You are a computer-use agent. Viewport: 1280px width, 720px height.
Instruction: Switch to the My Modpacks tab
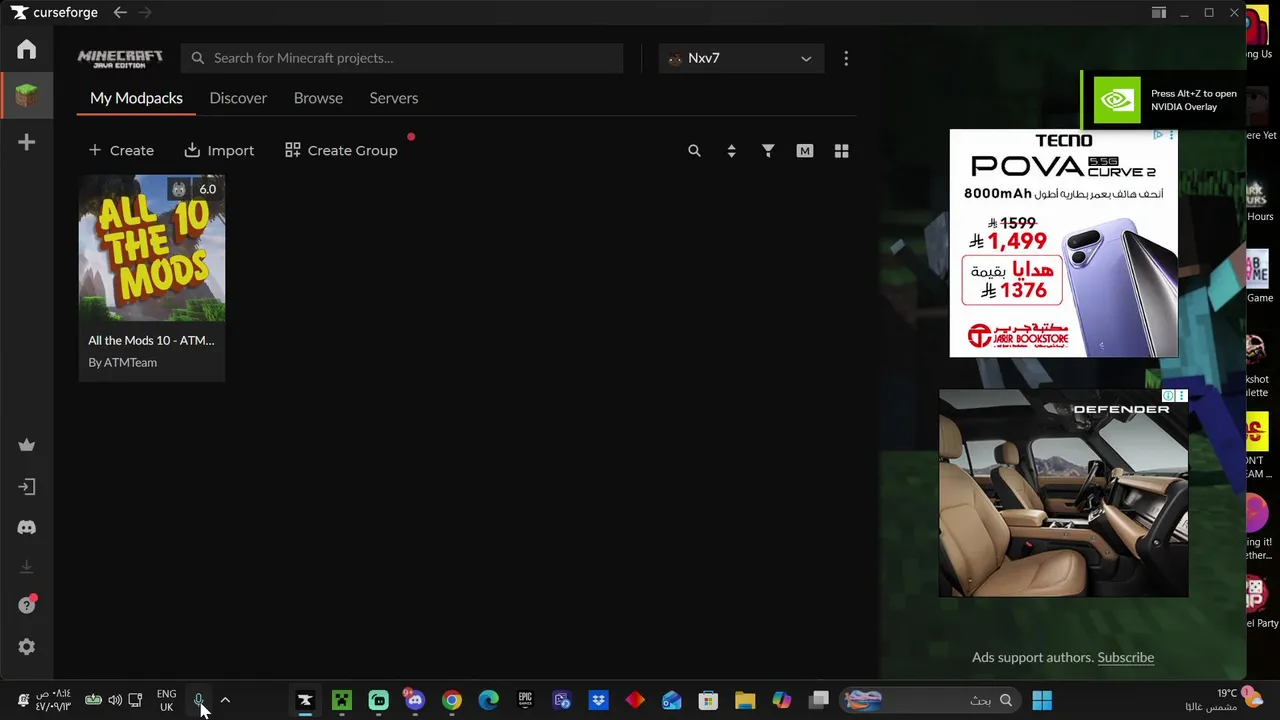(136, 98)
